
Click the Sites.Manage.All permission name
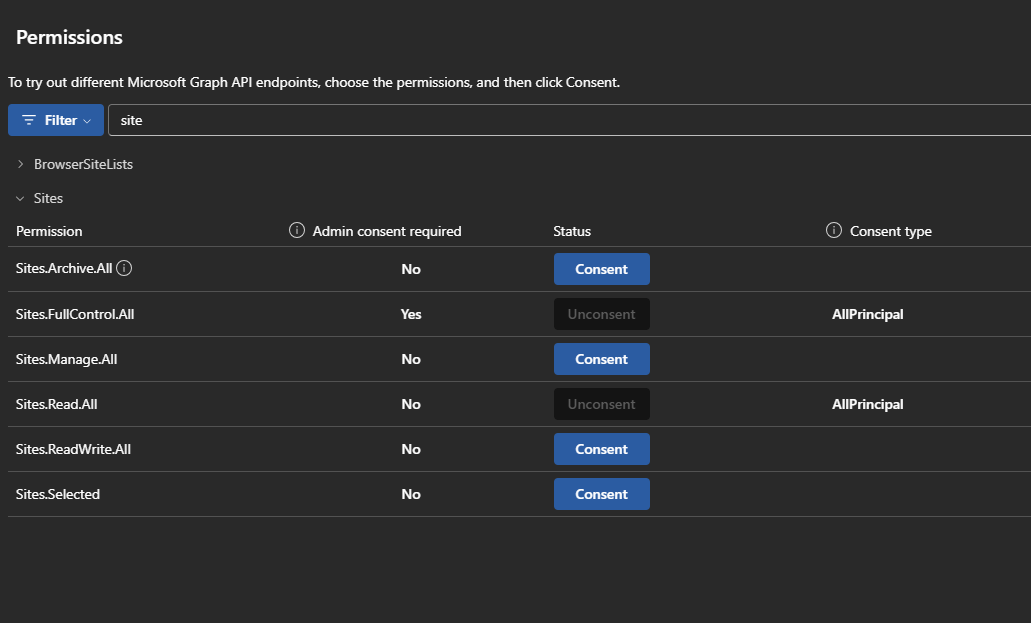tap(66, 359)
